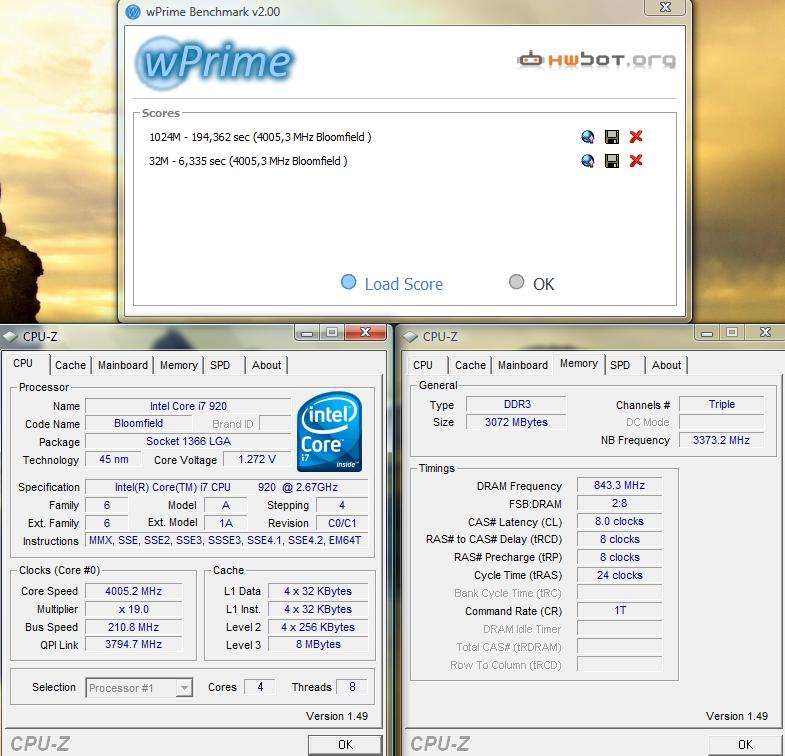Click the wPrime logo banner

coord(215,62)
